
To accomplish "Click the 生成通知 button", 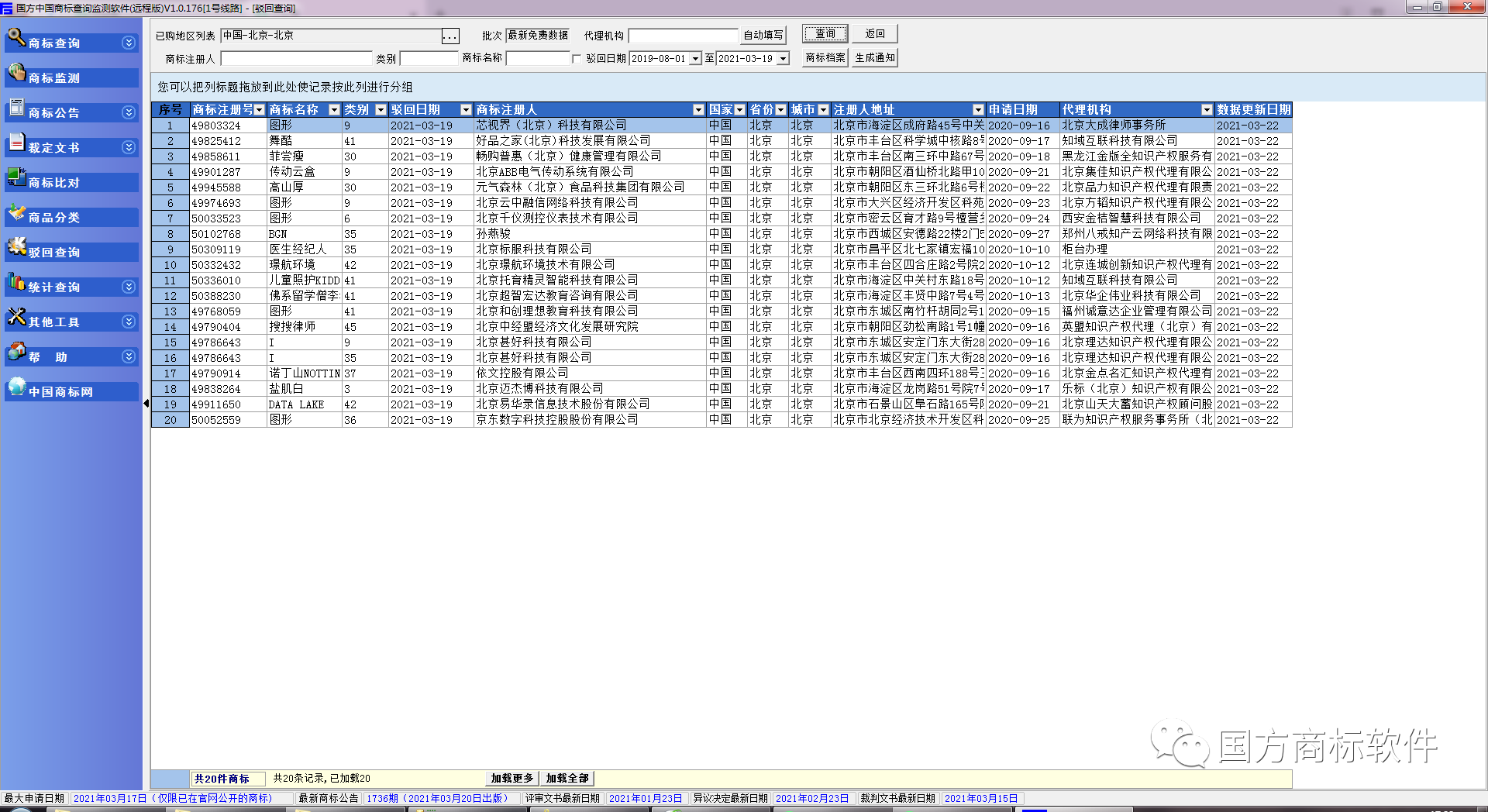I will tap(875, 58).
